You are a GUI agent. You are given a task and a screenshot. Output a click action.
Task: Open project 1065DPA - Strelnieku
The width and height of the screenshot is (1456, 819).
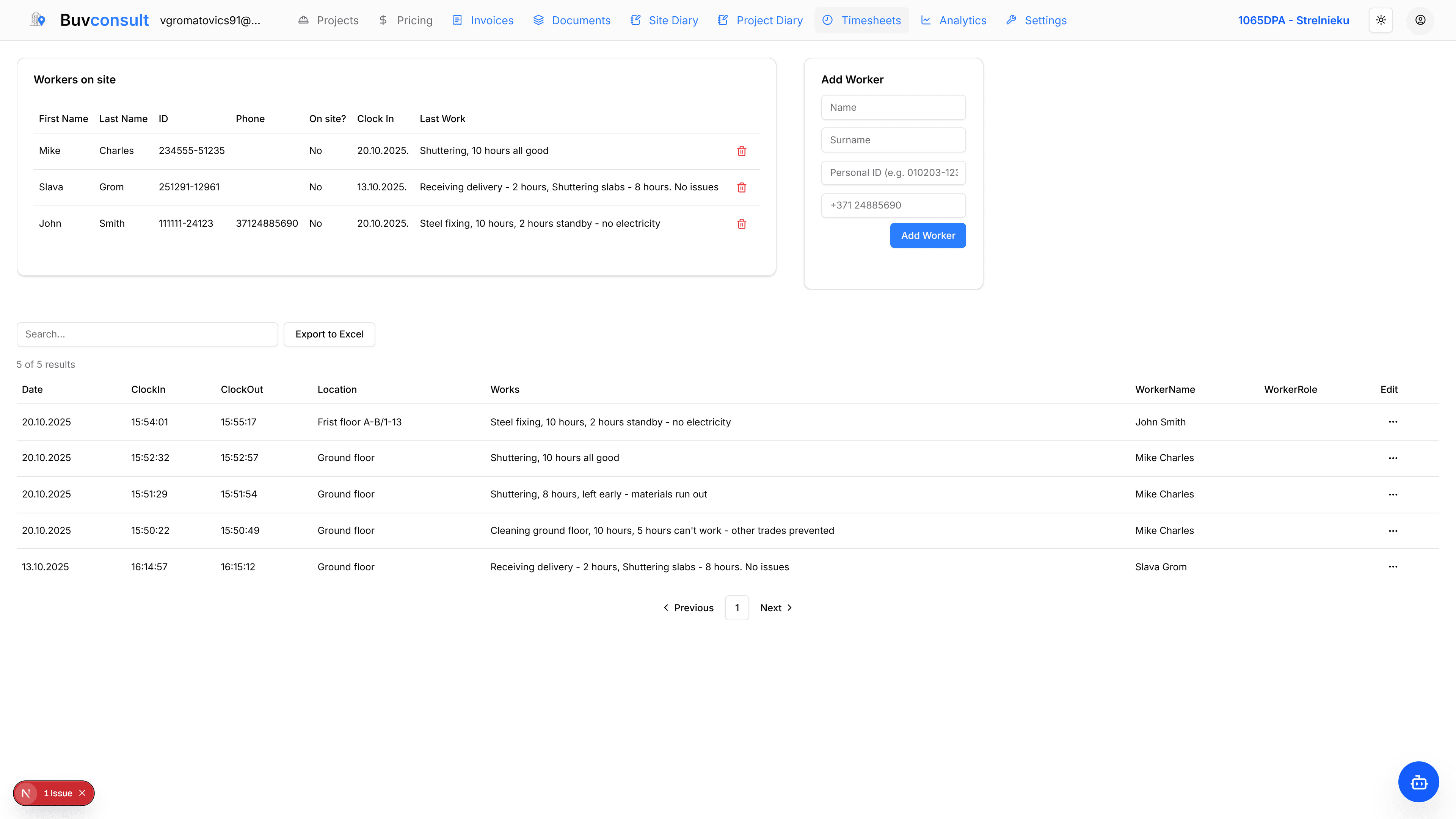(1293, 20)
